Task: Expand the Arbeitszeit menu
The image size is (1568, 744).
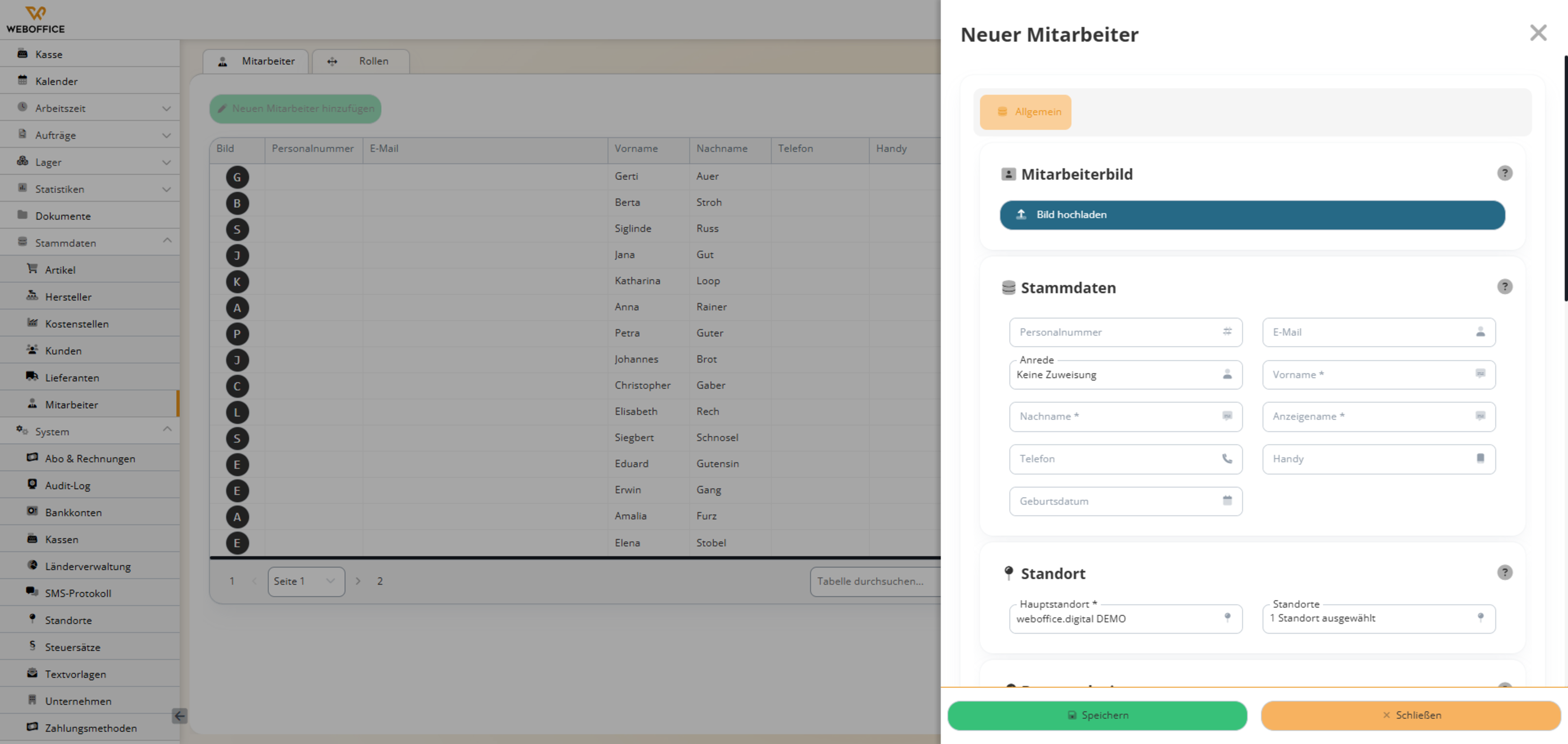Action: tap(90, 108)
